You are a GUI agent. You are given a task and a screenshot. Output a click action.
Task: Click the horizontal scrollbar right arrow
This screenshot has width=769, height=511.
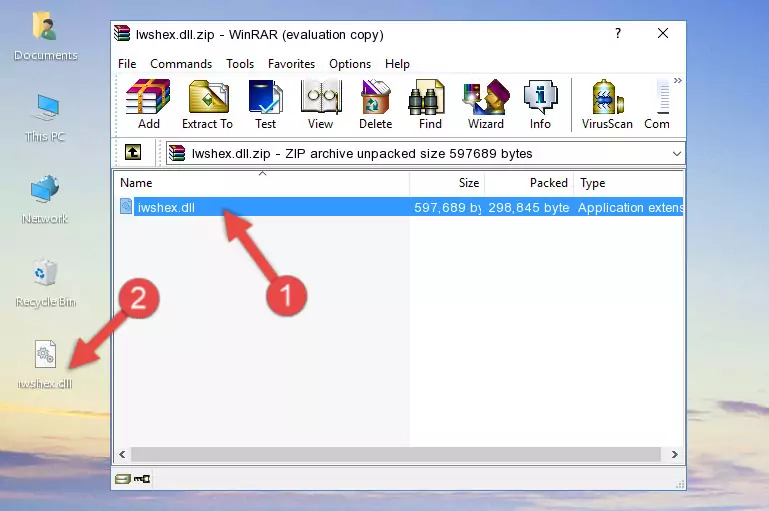point(675,455)
